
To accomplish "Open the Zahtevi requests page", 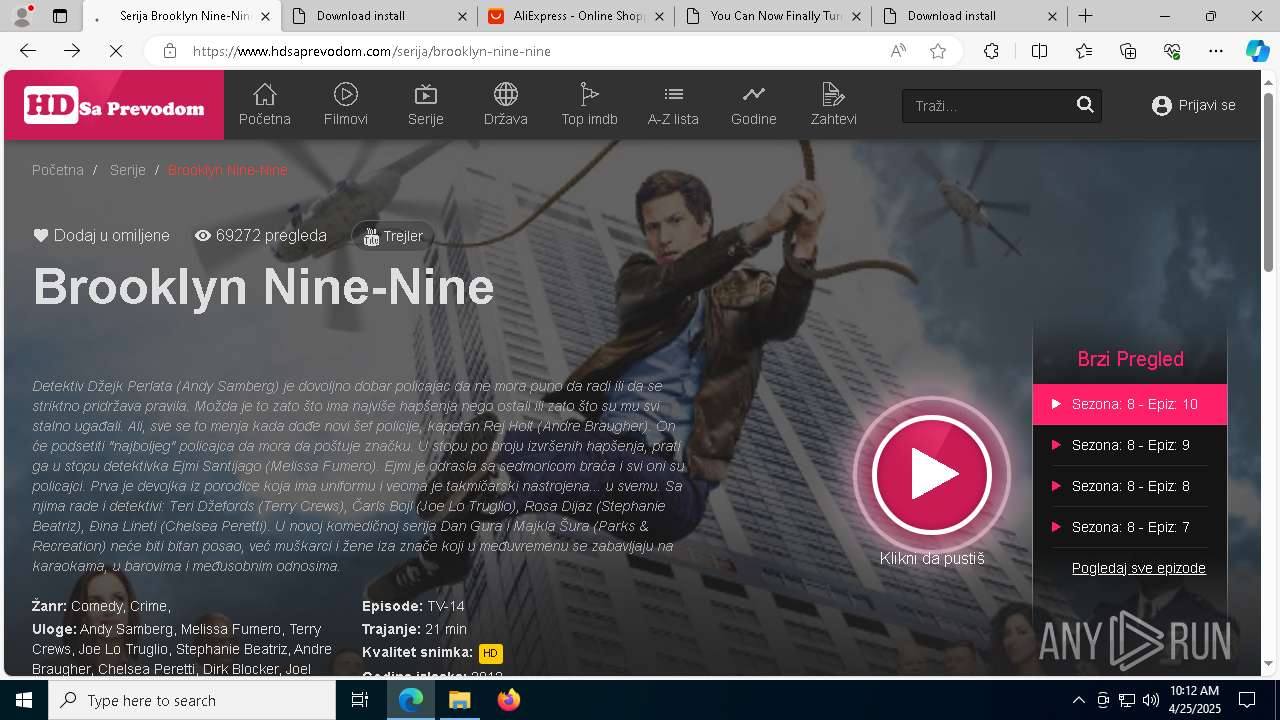I will [x=833, y=105].
